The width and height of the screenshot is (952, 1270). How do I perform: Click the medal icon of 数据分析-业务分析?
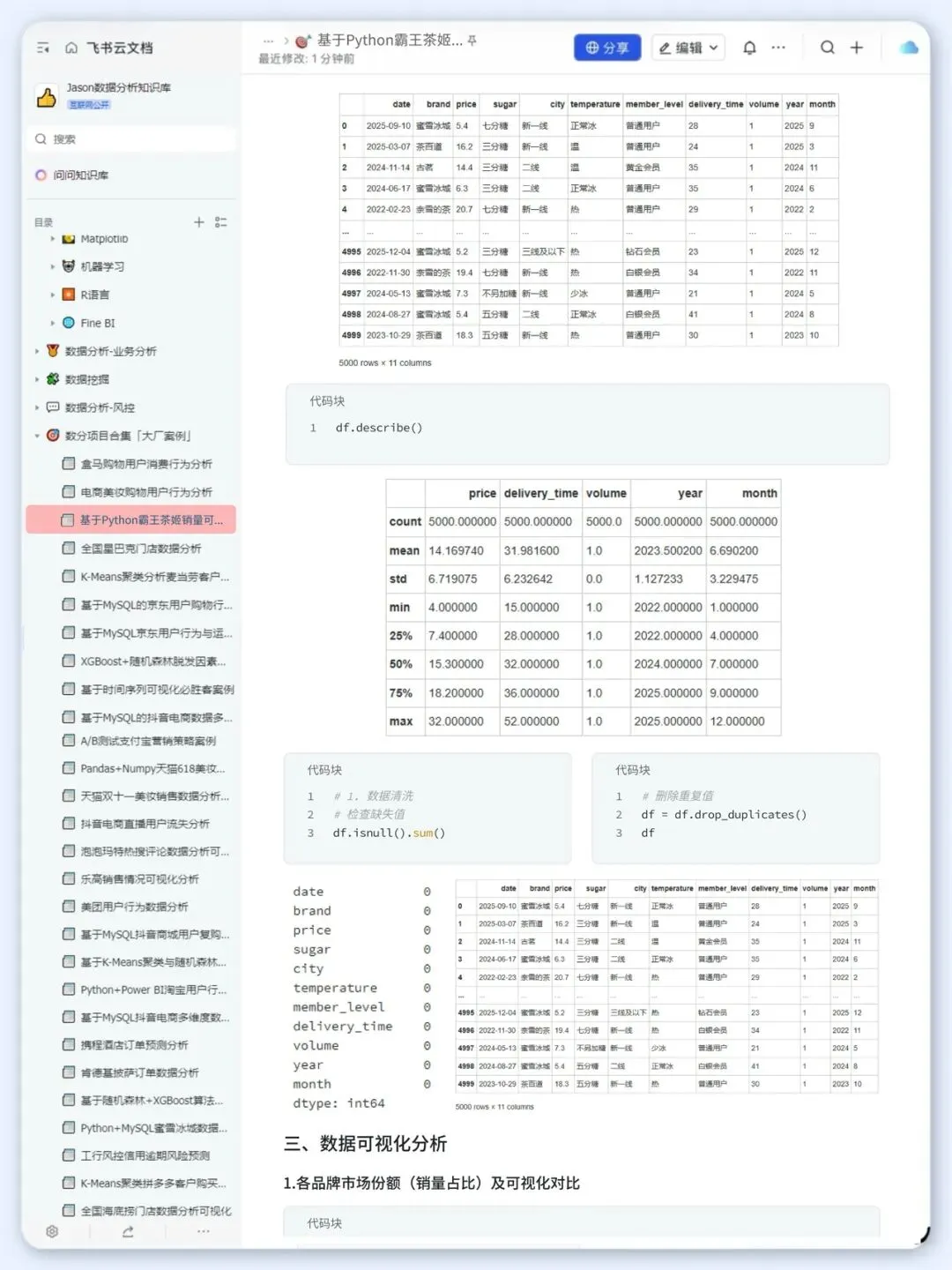[53, 351]
